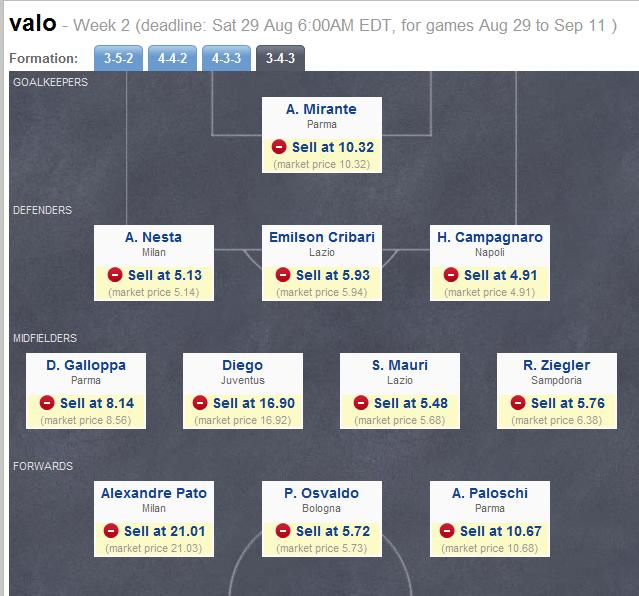Select the active 3-4-3 formation tab
Screen dimensions: 639x596
[281, 59]
